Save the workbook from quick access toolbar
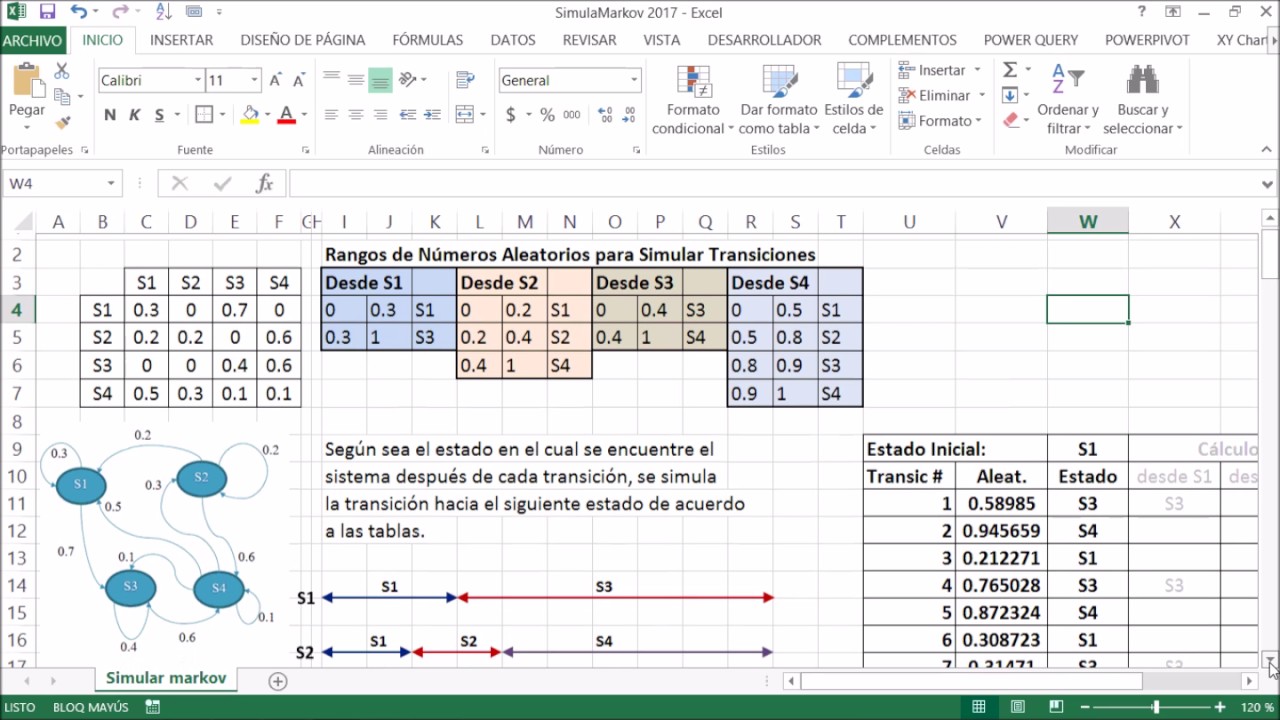 tap(47, 12)
